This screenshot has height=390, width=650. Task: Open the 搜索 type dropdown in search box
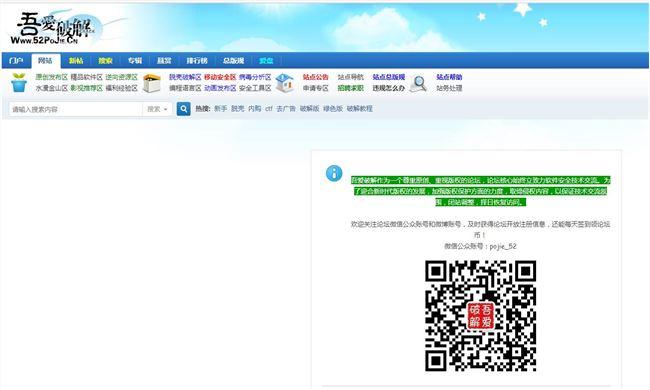coord(157,109)
